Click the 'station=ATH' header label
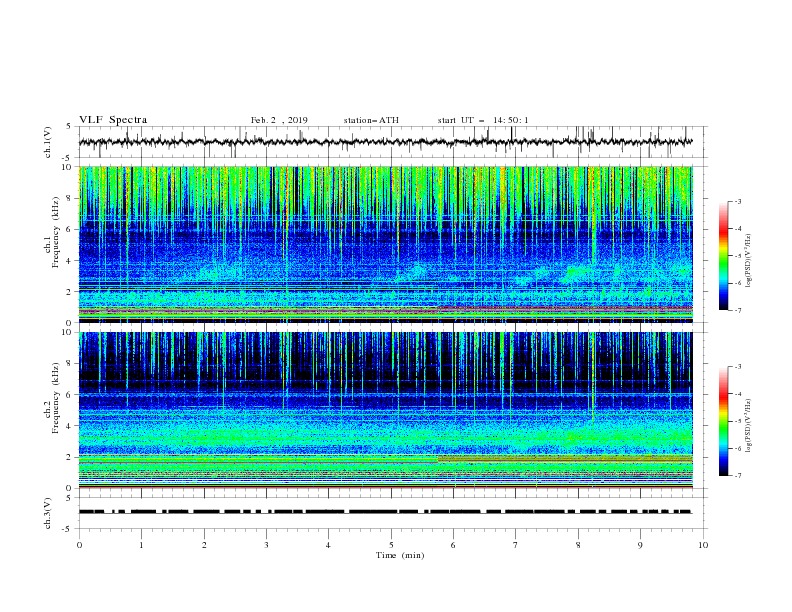Image resolution: width=792 pixels, height=612 pixels. point(371,120)
